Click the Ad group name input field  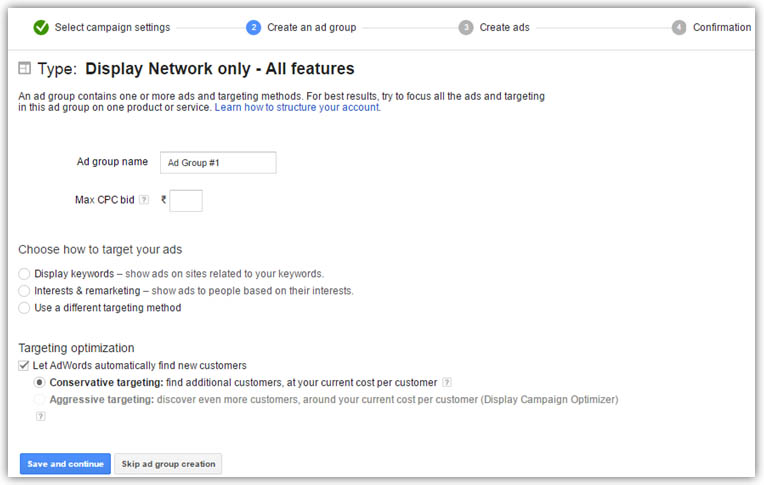[218, 163]
